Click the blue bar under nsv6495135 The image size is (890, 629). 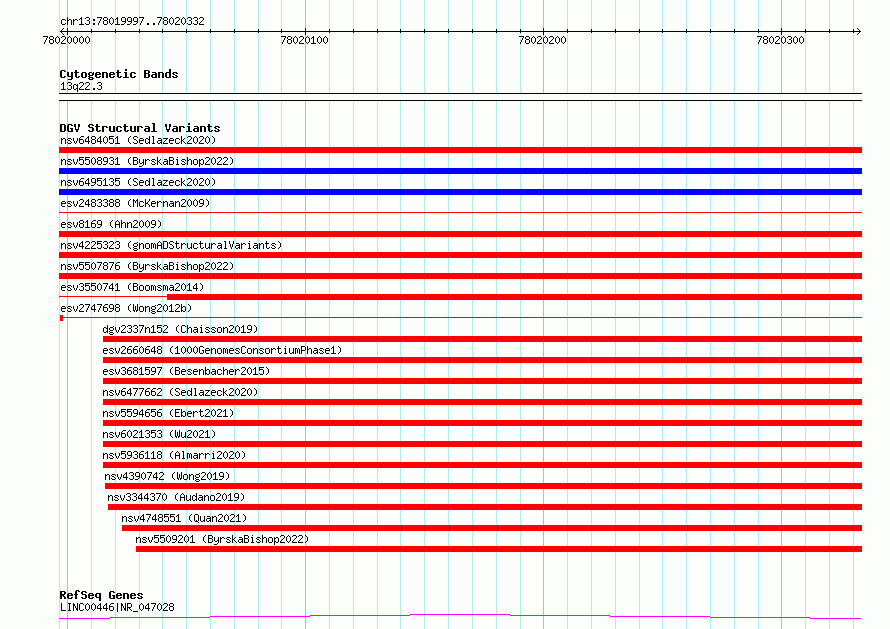(460, 192)
